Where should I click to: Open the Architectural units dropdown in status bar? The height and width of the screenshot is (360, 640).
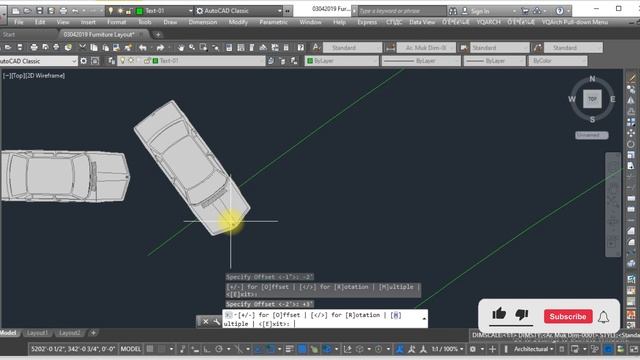click(533, 349)
